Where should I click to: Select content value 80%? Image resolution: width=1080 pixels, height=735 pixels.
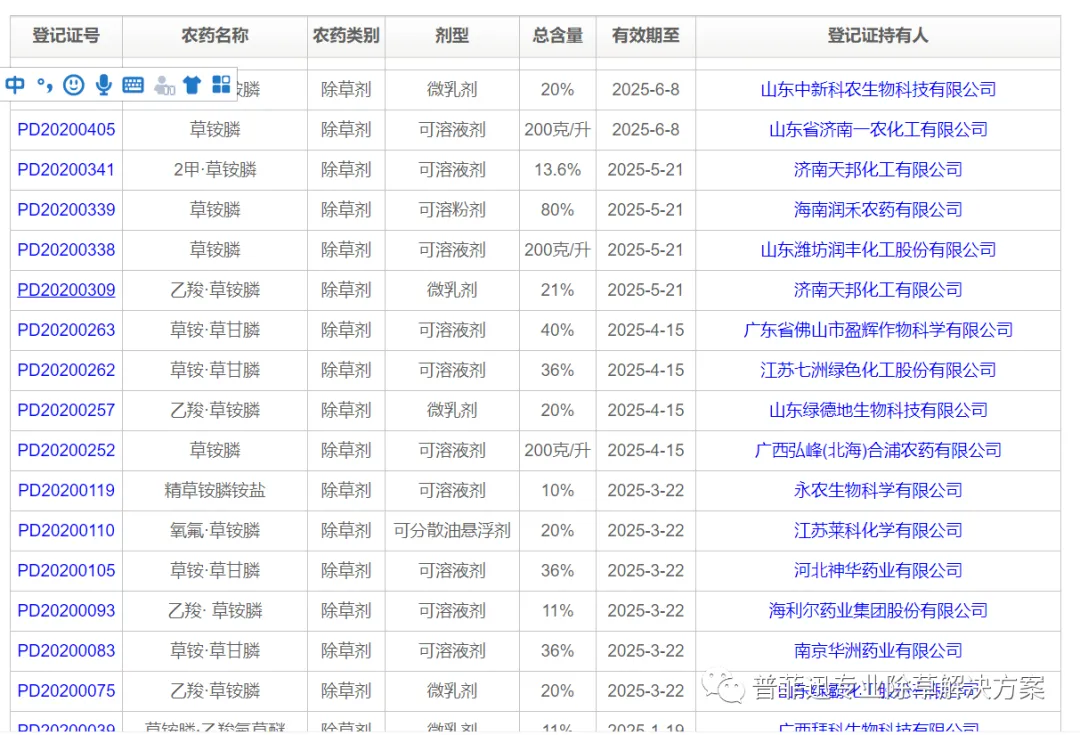pyautogui.click(x=557, y=209)
